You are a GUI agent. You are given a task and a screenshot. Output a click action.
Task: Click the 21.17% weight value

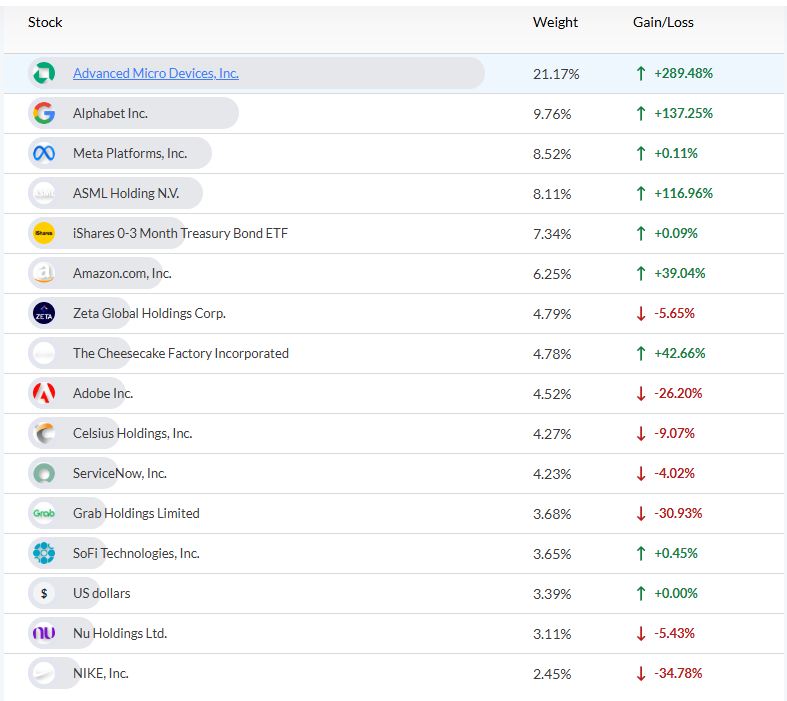point(556,74)
